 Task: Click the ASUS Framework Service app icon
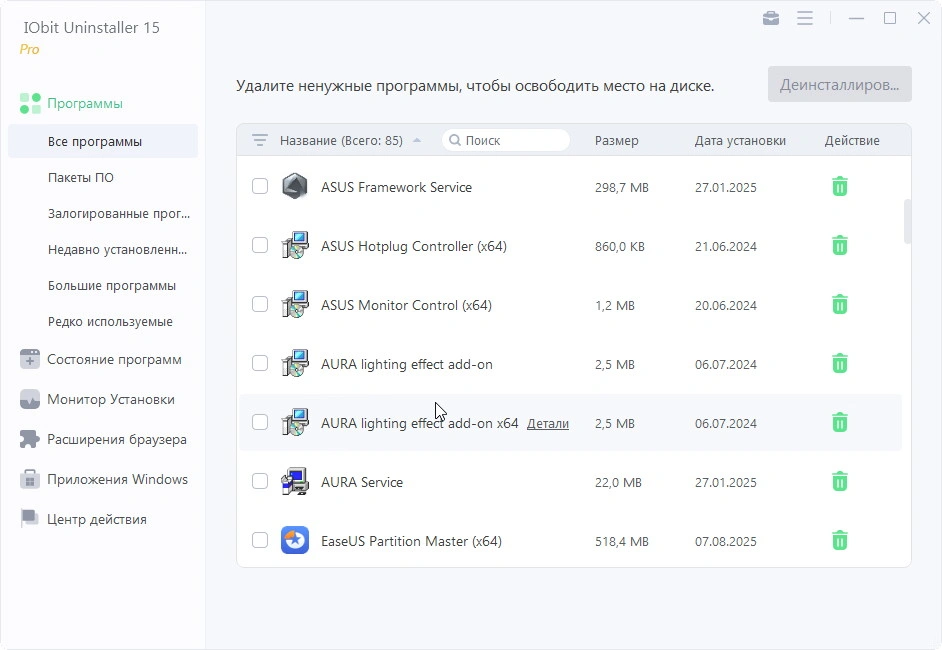pos(295,186)
